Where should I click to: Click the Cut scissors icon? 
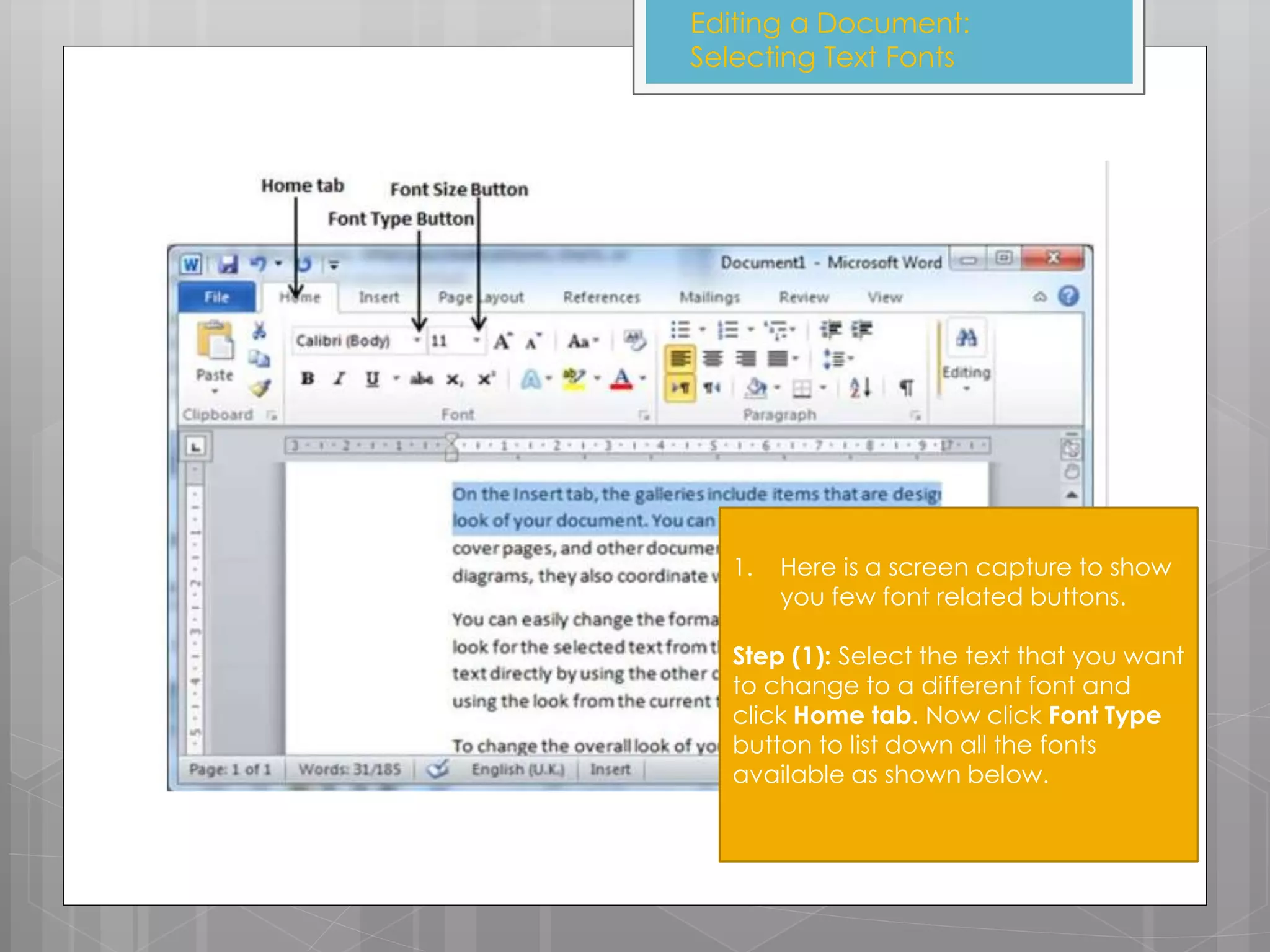pyautogui.click(x=259, y=331)
